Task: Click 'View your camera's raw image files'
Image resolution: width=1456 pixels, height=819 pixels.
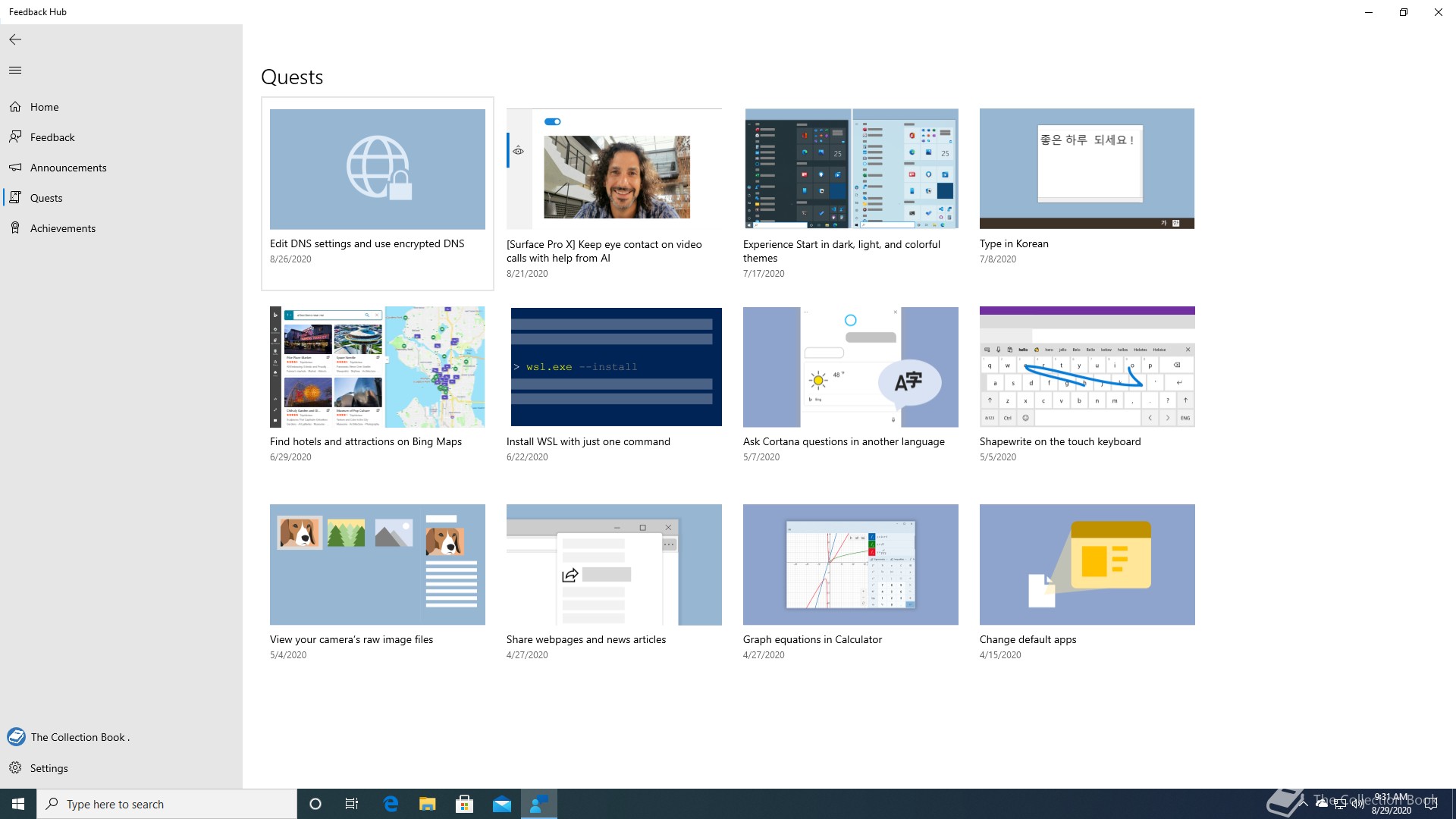Action: (352, 639)
